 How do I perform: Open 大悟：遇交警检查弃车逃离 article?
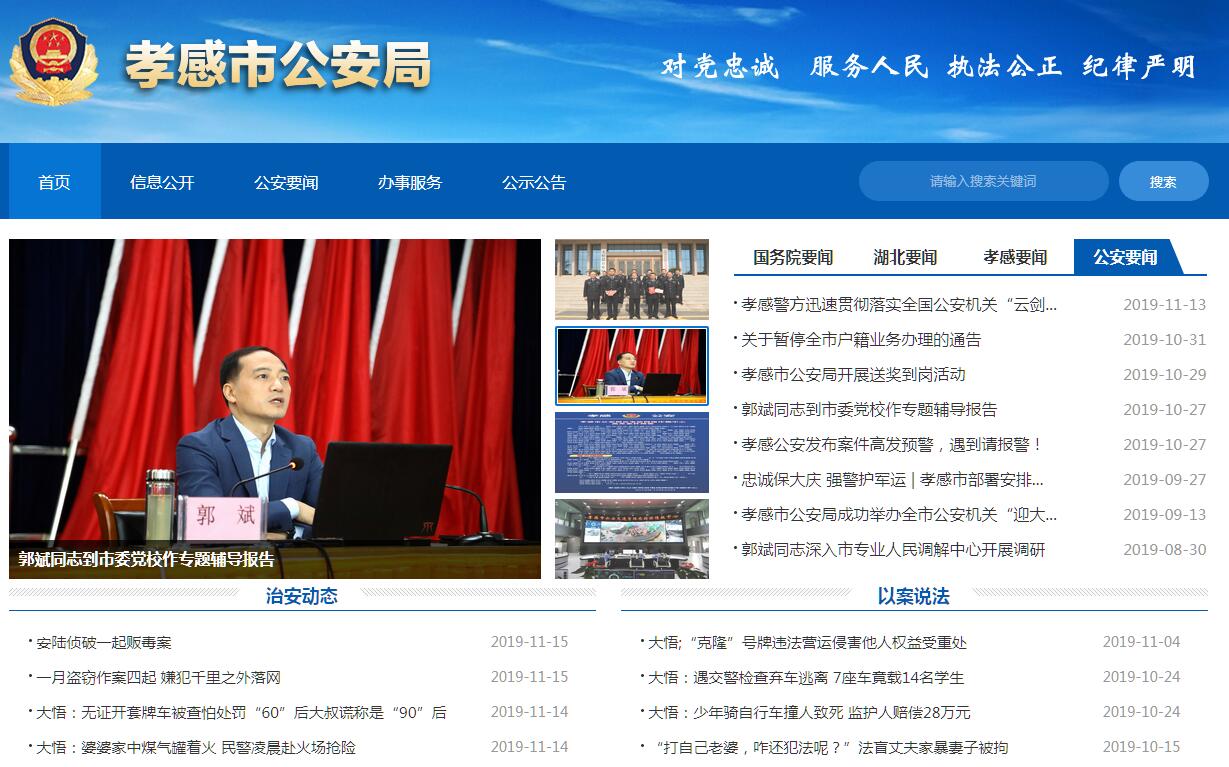pyautogui.click(x=806, y=677)
